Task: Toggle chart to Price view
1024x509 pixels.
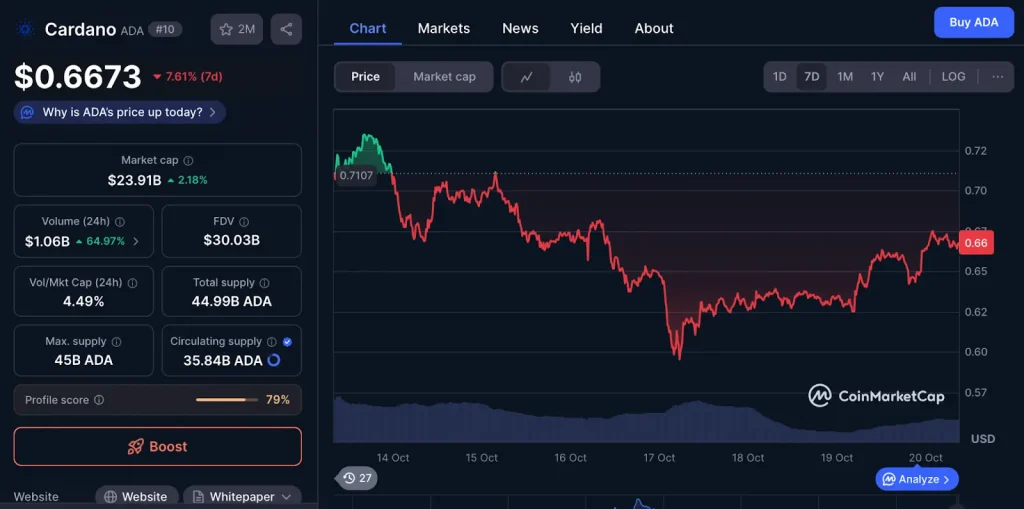Action: pyautogui.click(x=365, y=77)
